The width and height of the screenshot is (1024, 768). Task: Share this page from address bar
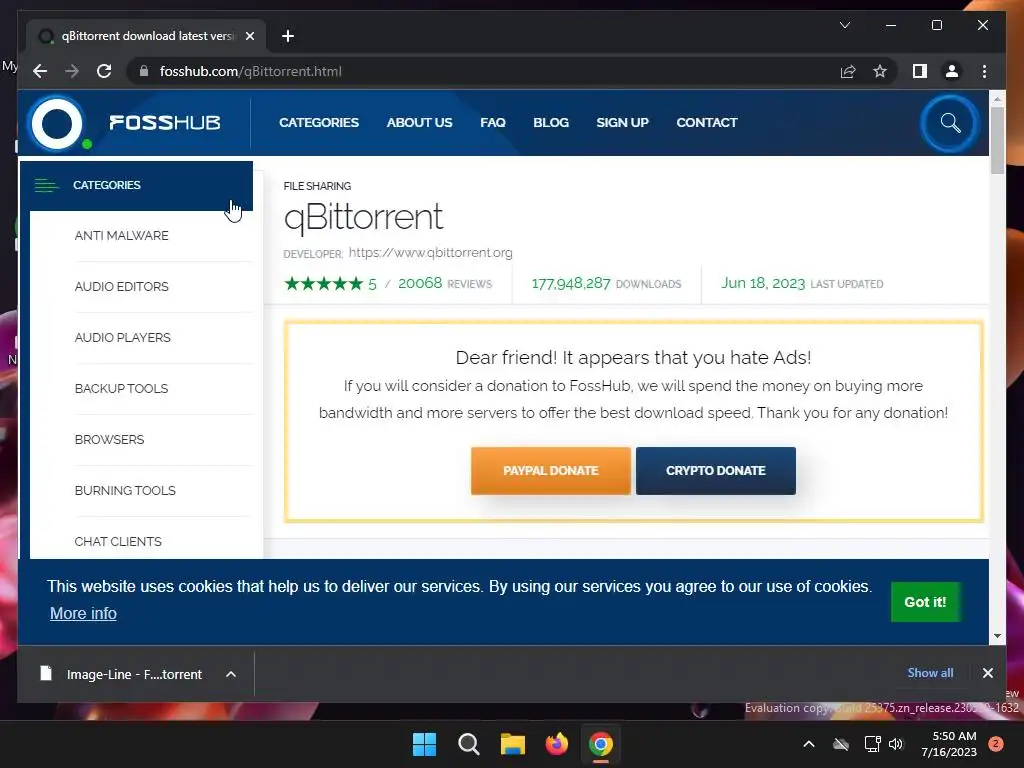848,71
